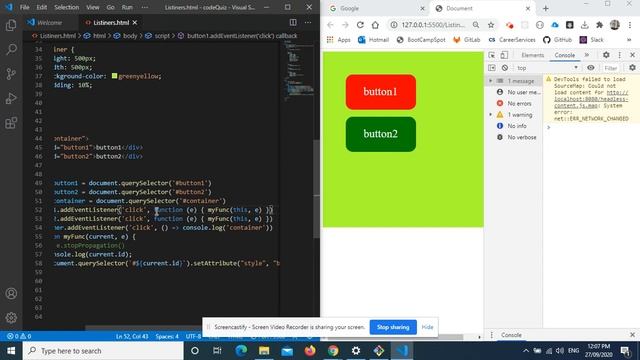Create live expression with eye icon
Screen dimensions: 640x360
click(x=591, y=68)
